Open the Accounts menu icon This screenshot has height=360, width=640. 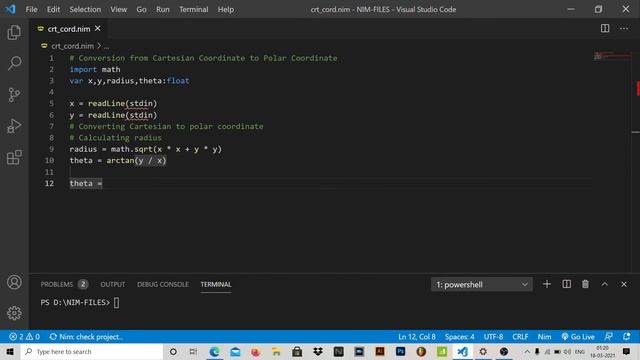14,282
